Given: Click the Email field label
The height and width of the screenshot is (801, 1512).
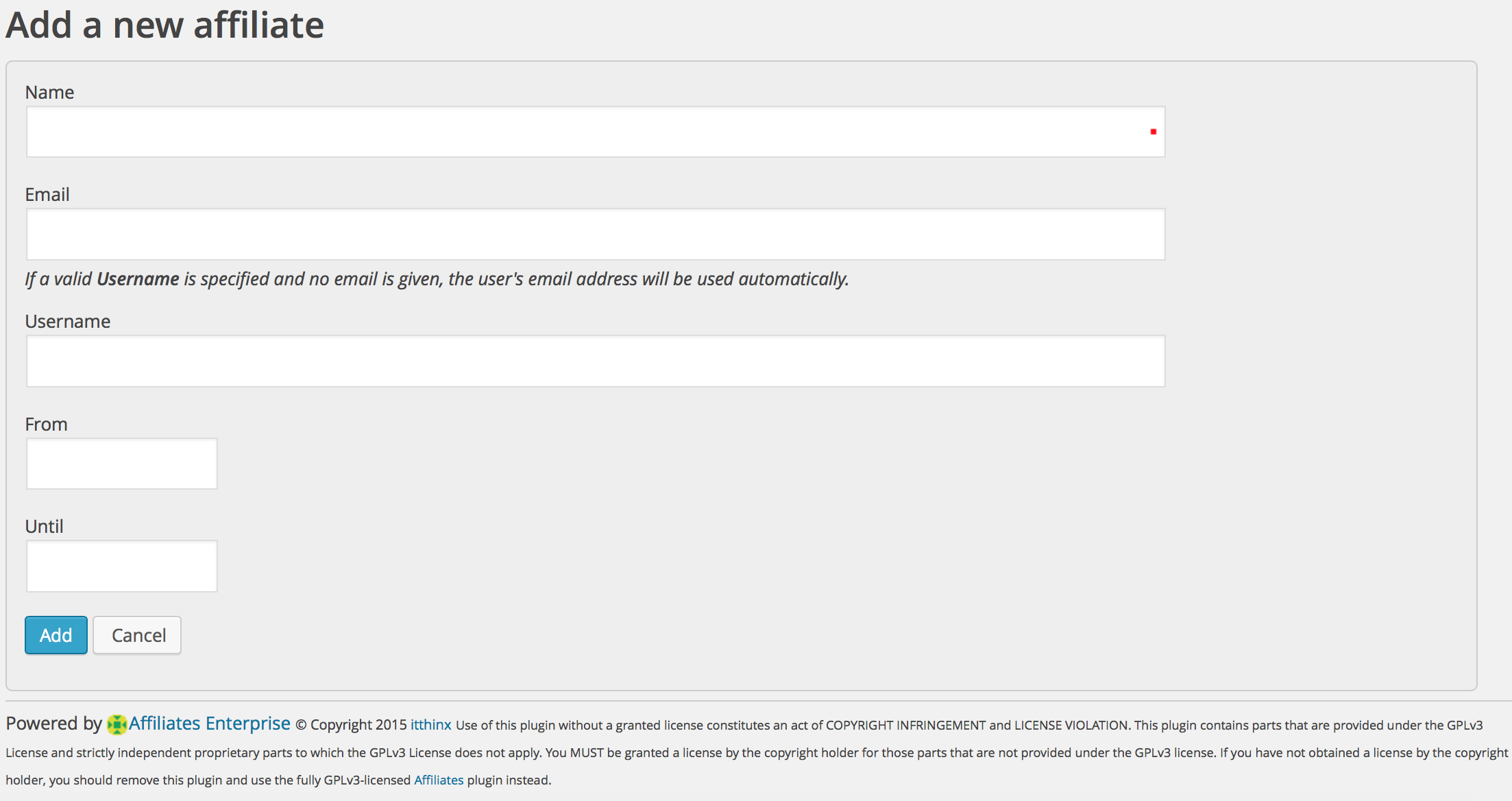Looking at the screenshot, I should [47, 194].
